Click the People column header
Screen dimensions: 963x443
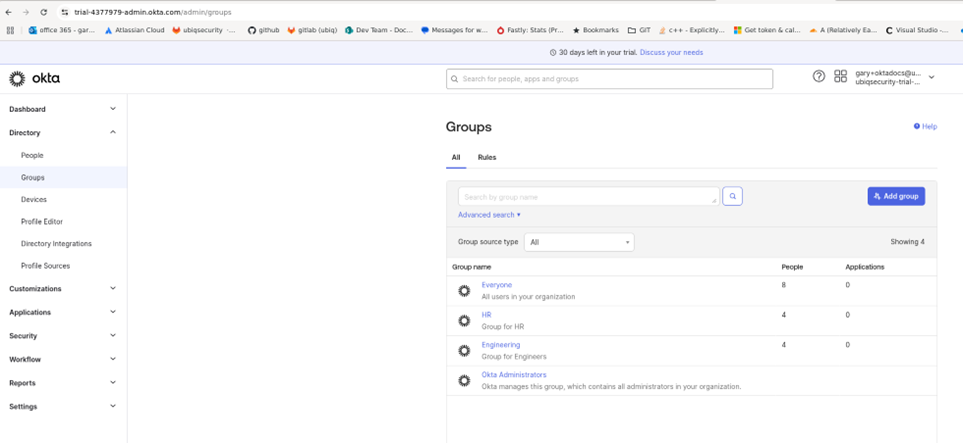792,267
